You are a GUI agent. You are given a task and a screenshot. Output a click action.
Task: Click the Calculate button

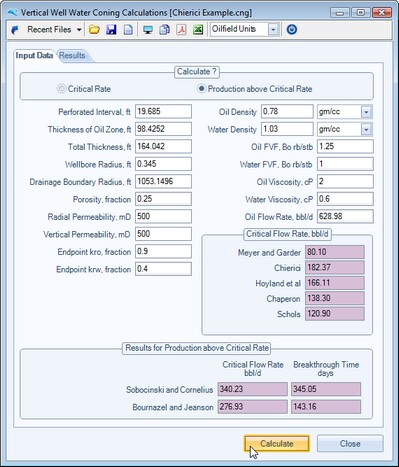coord(277,444)
